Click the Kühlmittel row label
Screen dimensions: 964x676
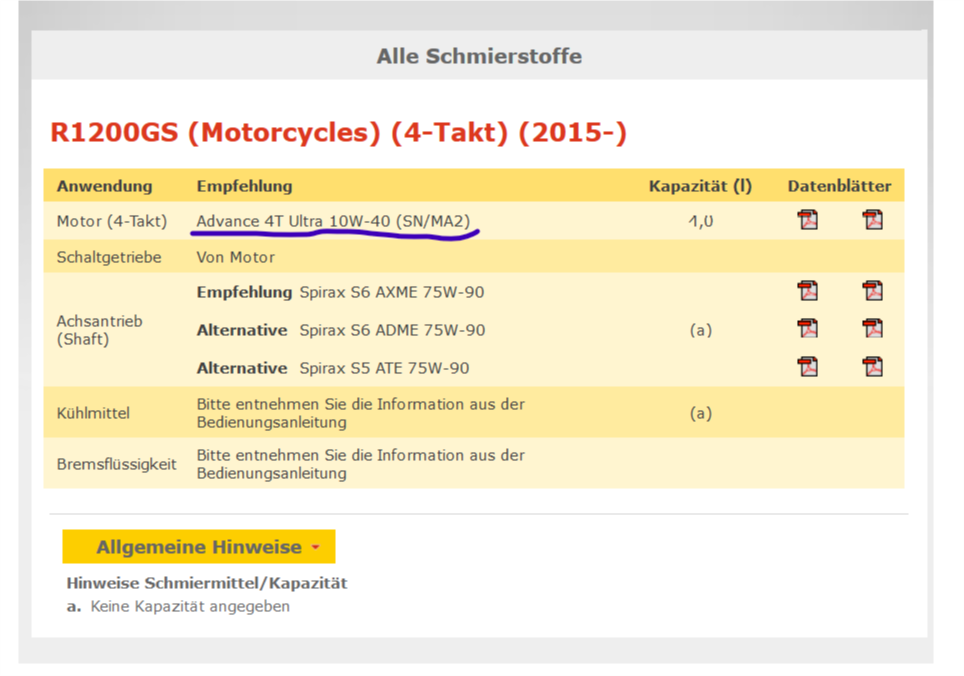tap(93, 413)
